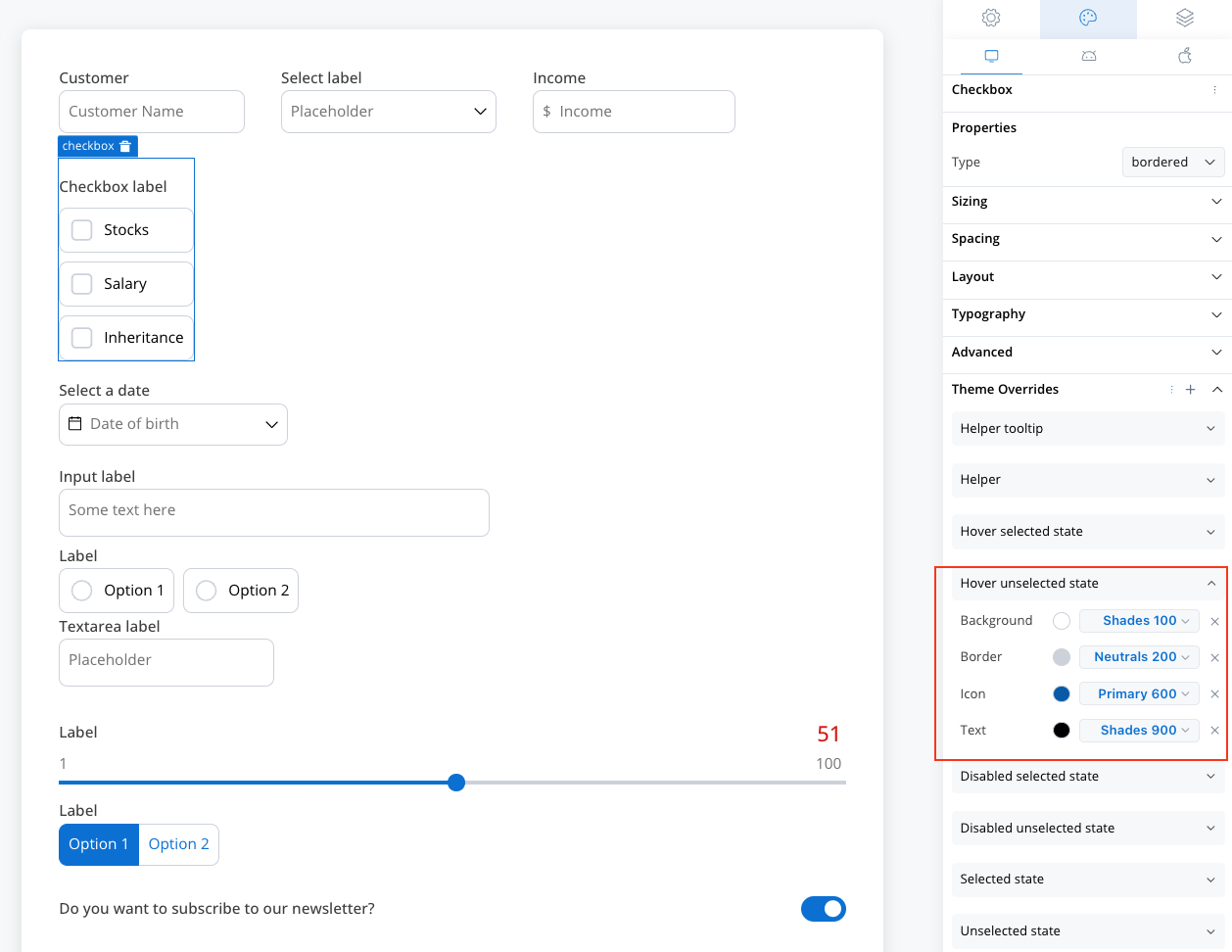This screenshot has height=952, width=1232.
Task: Toggle off the newsletter subscription switch
Action: click(824, 909)
